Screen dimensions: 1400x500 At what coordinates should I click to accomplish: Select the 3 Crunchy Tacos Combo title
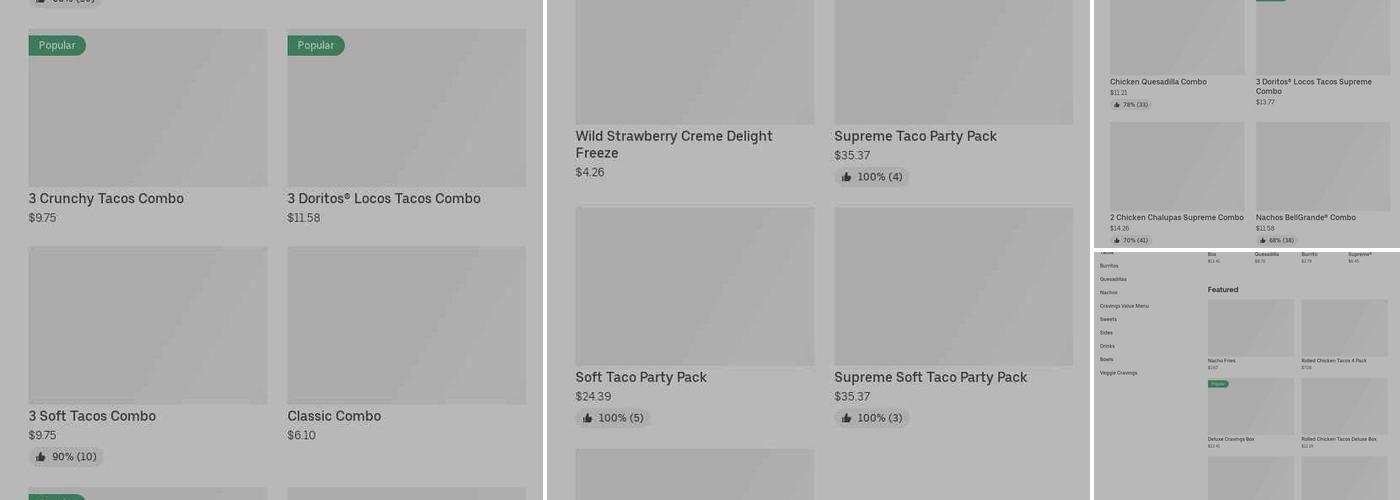click(106, 199)
